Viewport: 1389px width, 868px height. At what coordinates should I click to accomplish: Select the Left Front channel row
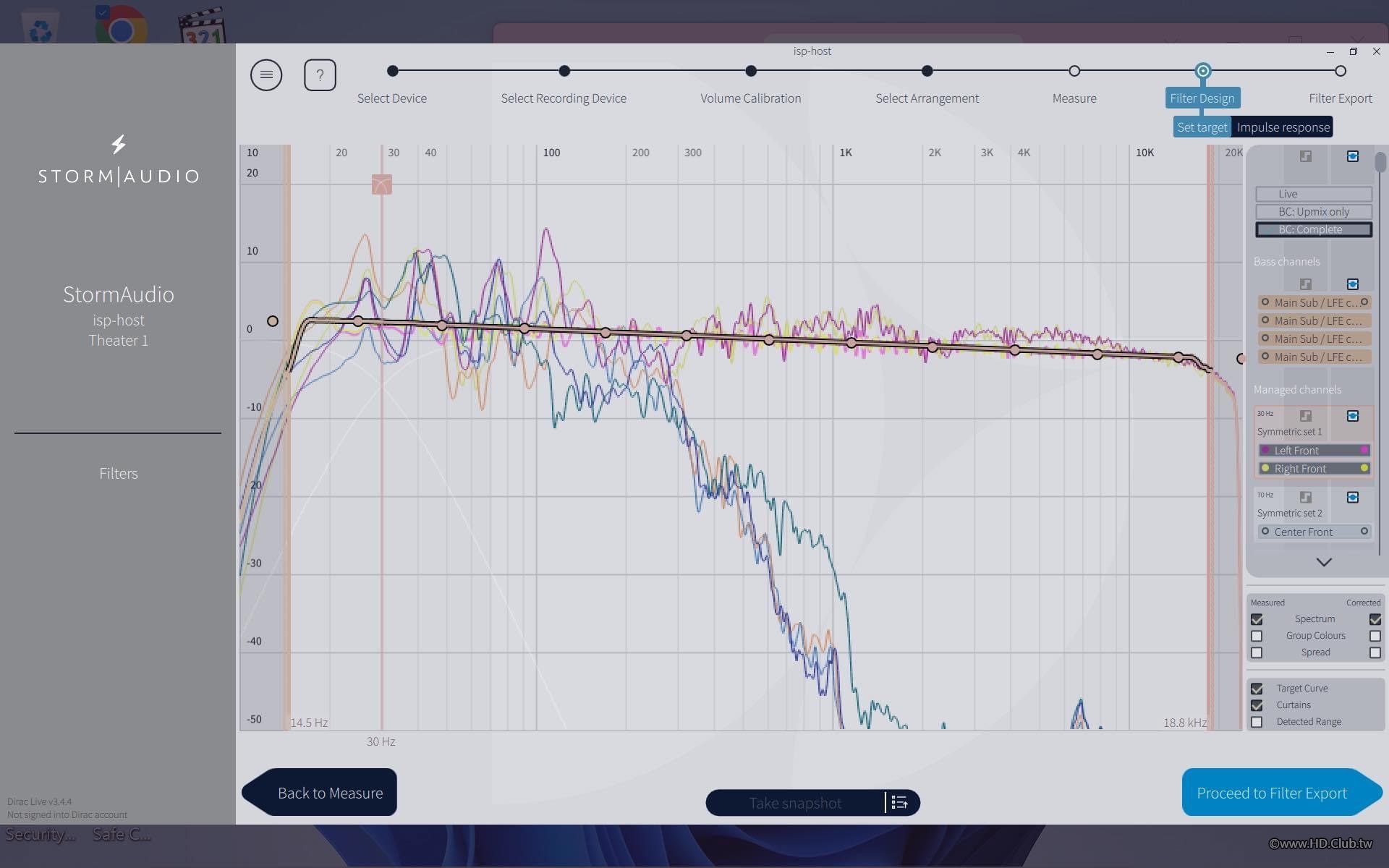tap(1314, 450)
